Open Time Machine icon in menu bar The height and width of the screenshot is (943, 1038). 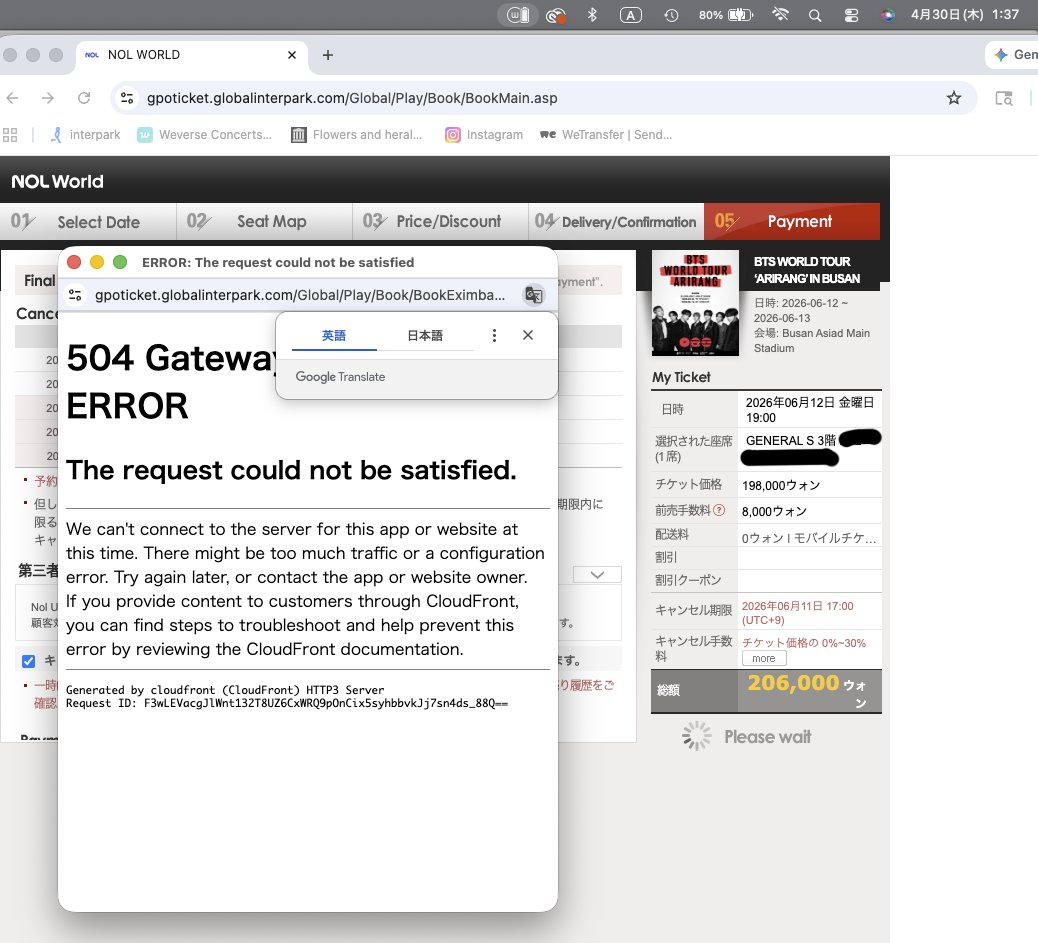[x=671, y=15]
